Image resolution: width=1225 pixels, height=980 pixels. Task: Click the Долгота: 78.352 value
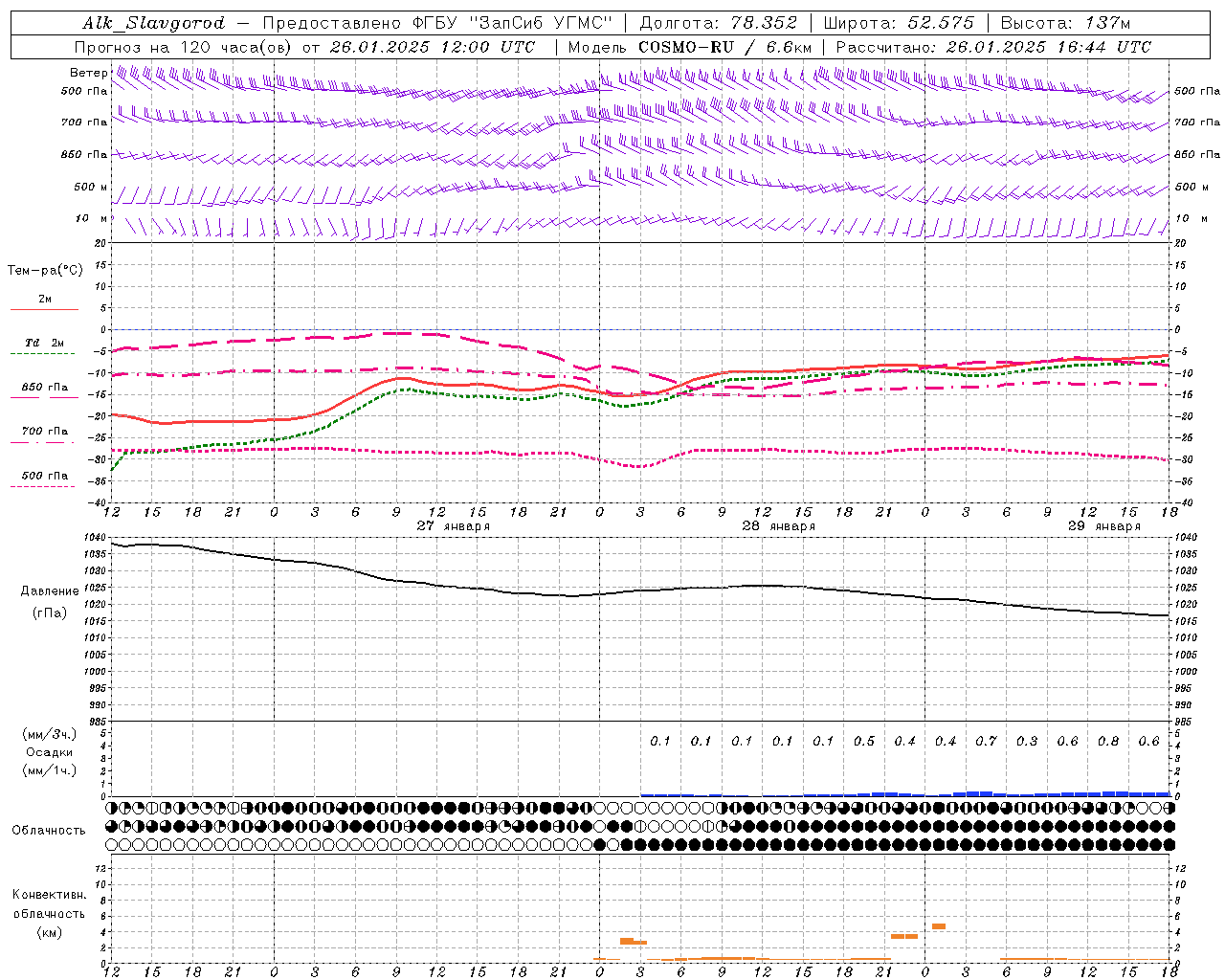pos(718,22)
